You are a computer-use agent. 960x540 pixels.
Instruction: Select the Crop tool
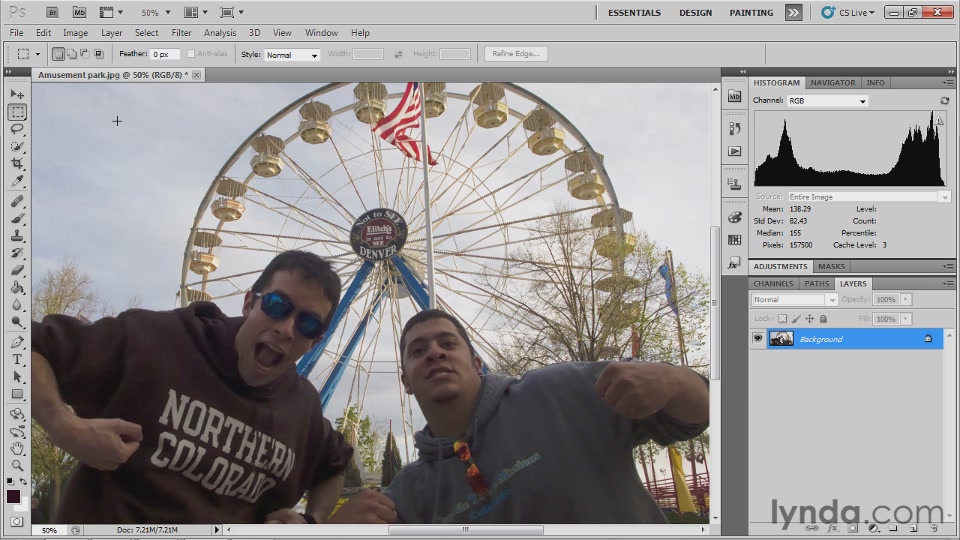17,163
